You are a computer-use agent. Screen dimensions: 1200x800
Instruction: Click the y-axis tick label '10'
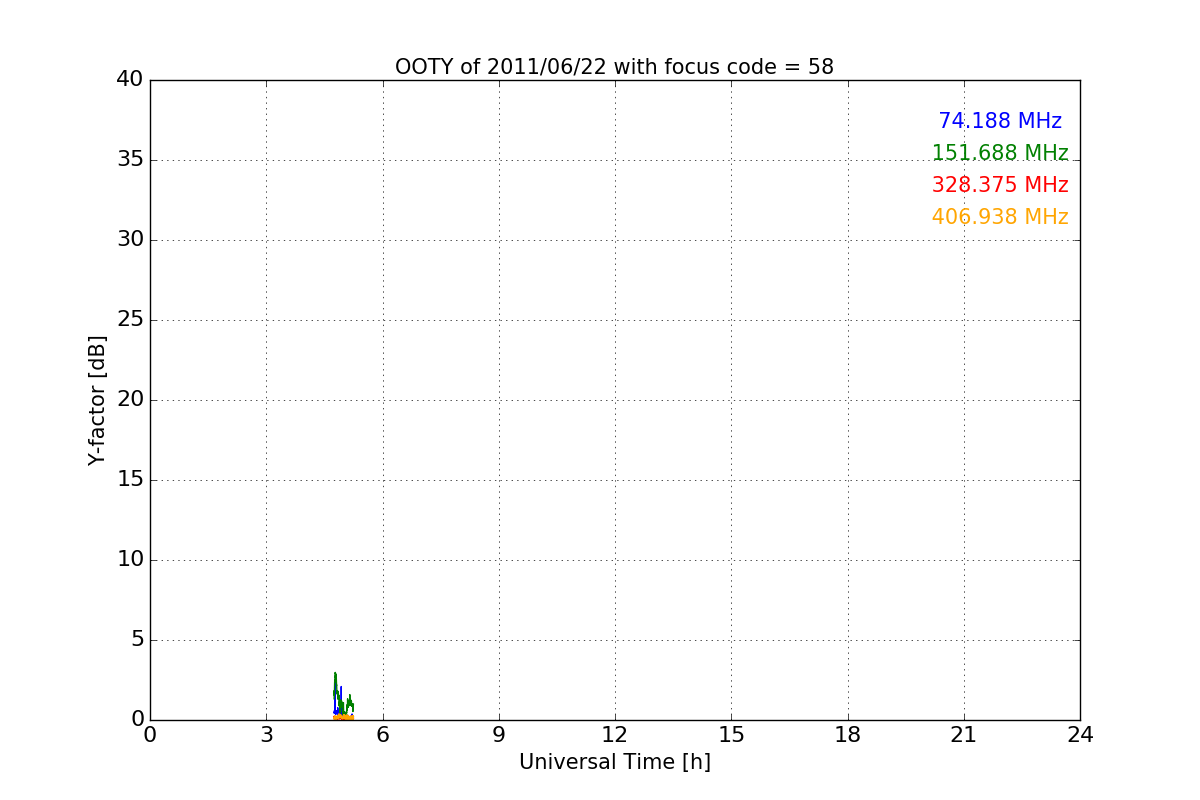click(x=130, y=560)
